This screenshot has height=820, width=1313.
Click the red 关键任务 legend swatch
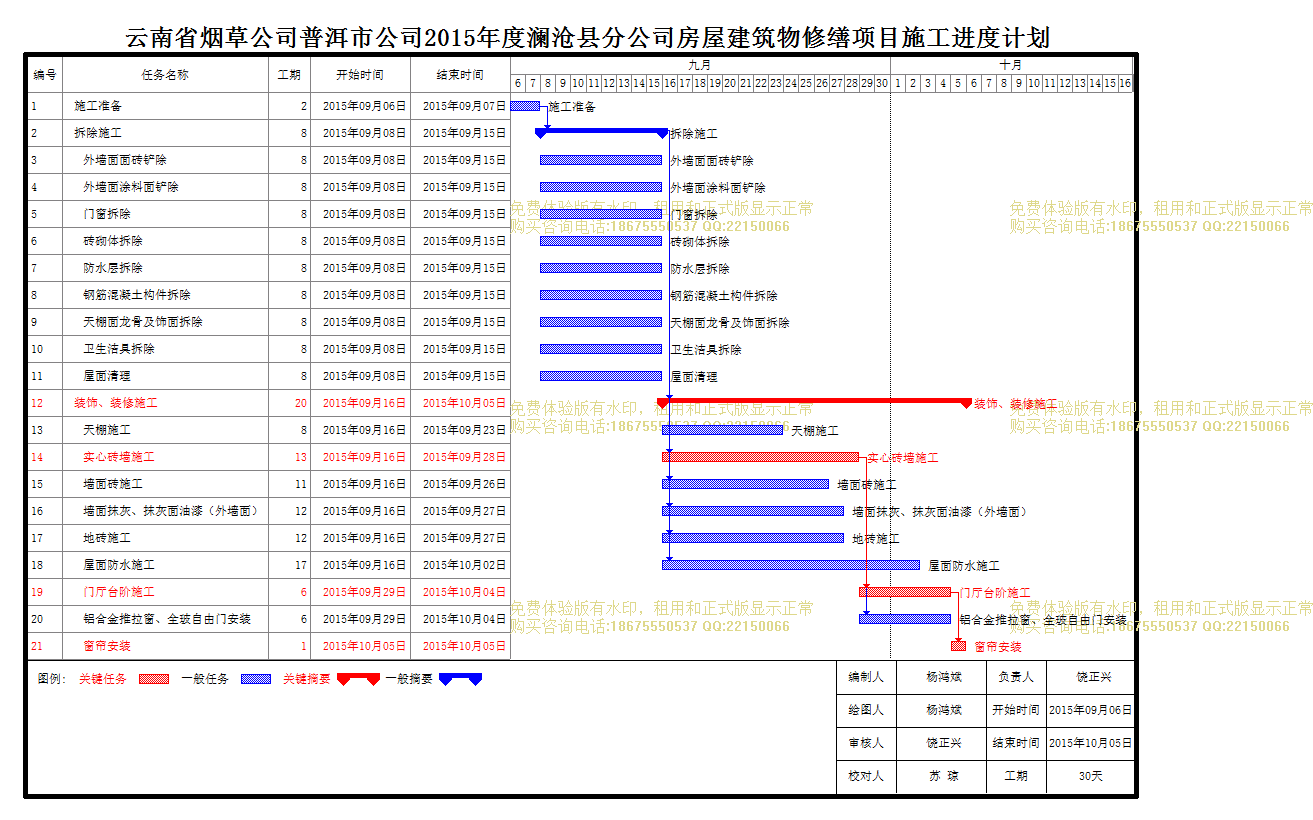153,679
